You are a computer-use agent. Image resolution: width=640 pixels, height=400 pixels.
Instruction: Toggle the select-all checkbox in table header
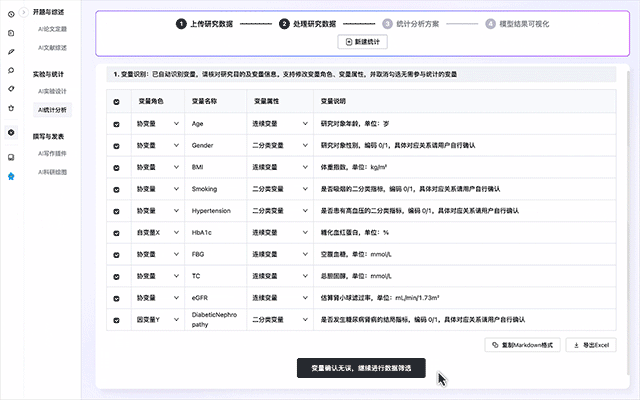coord(116,102)
